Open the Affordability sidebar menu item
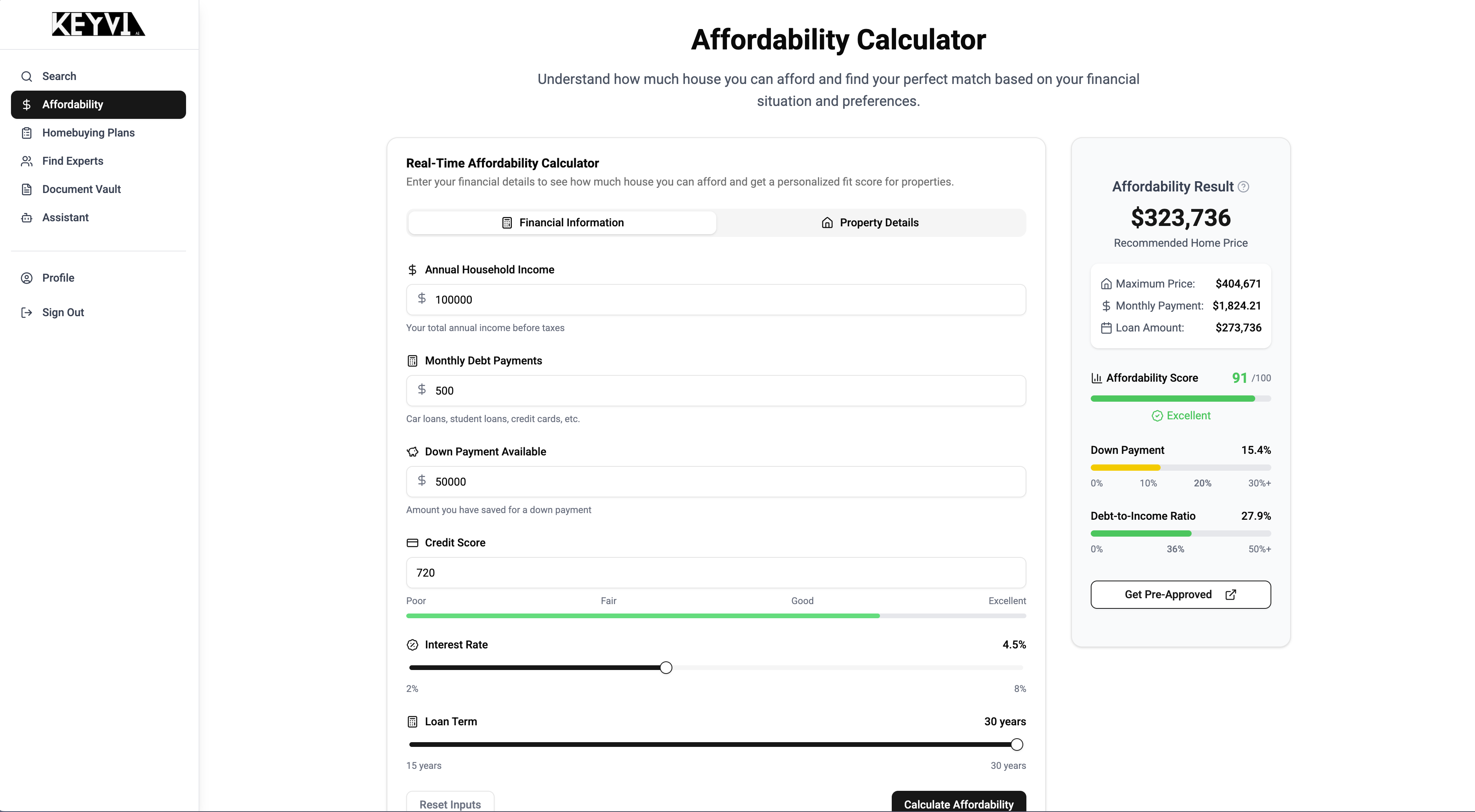Image resolution: width=1475 pixels, height=812 pixels. (99, 105)
